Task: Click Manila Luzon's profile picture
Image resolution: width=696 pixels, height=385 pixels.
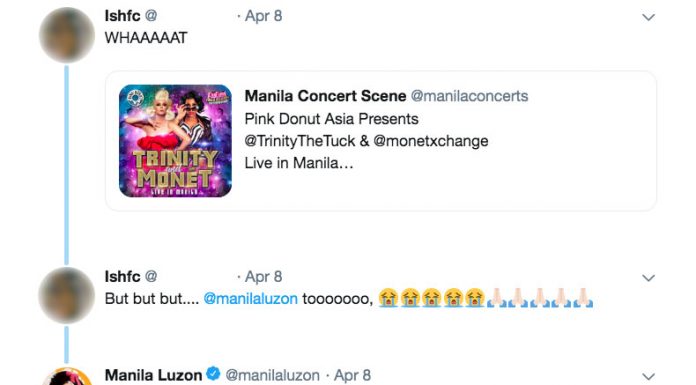Action: tap(67, 377)
